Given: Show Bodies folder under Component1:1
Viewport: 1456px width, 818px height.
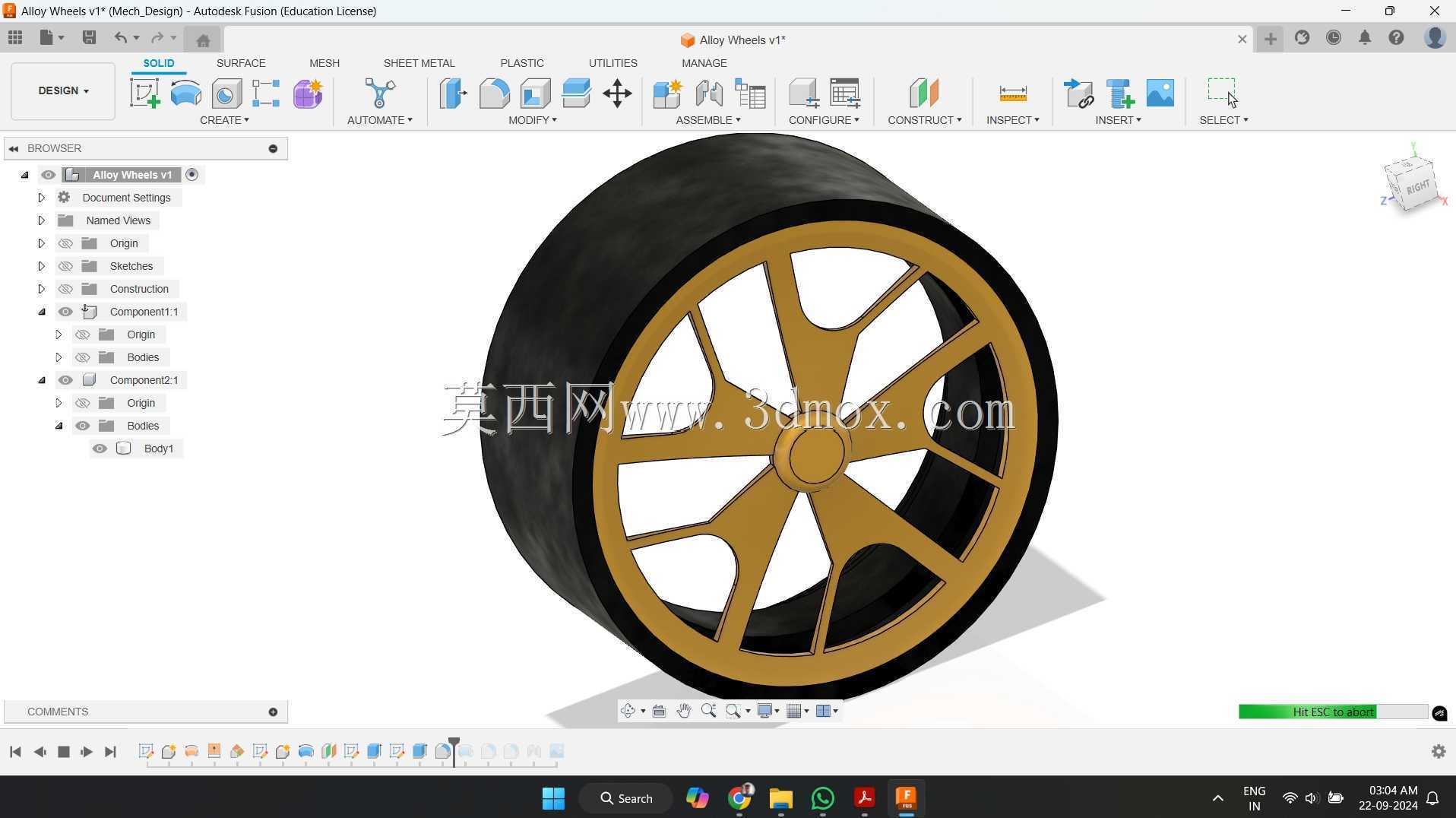Looking at the screenshot, I should 83,357.
